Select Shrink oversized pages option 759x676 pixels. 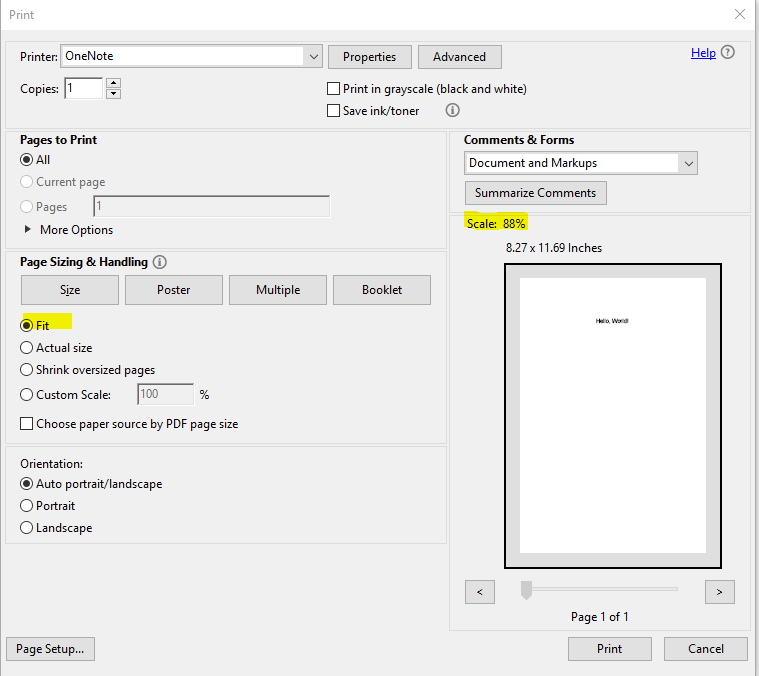coord(27,370)
